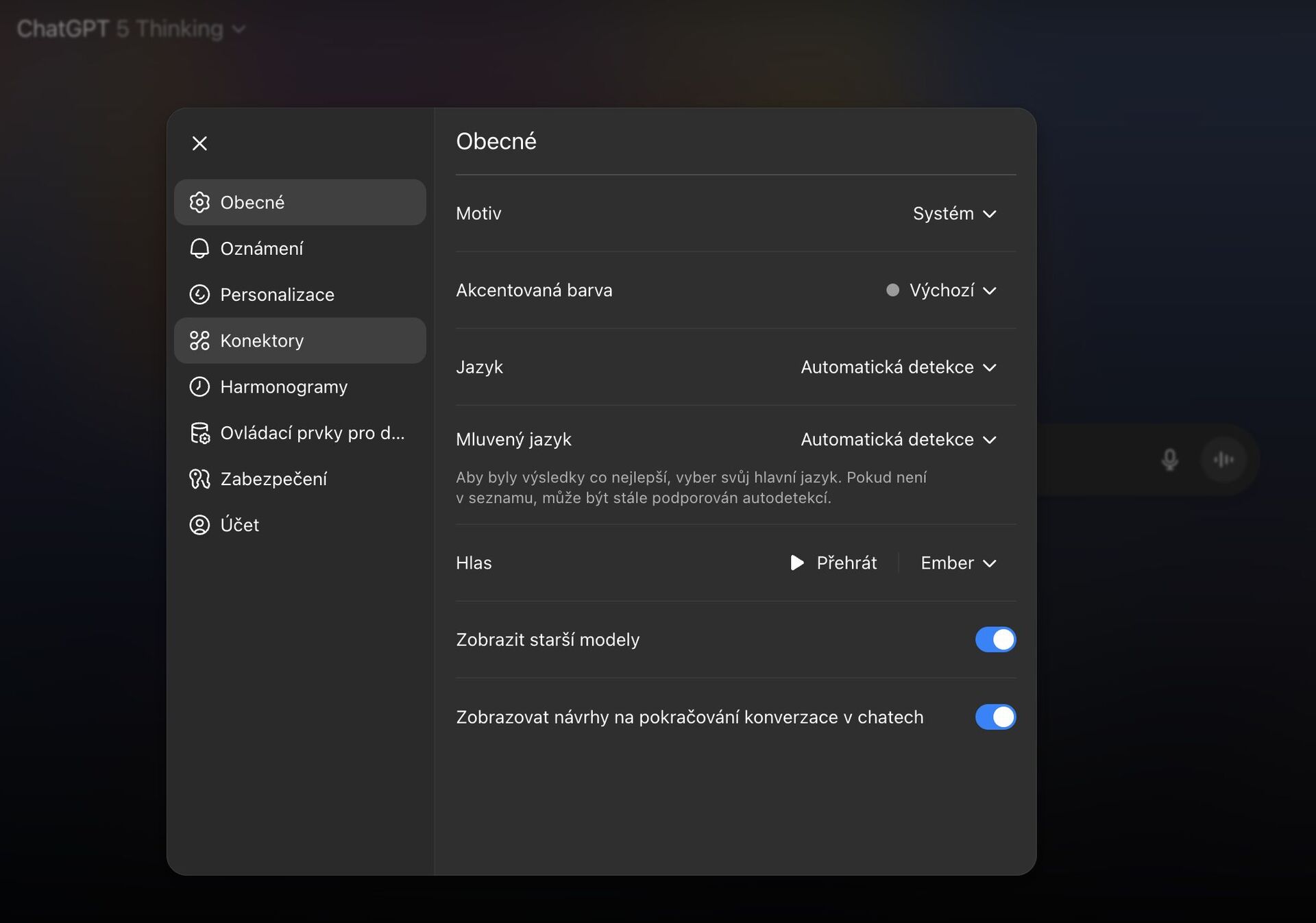1316x923 pixels.
Task: Click the microphone dictation icon
Action: coord(1169,459)
